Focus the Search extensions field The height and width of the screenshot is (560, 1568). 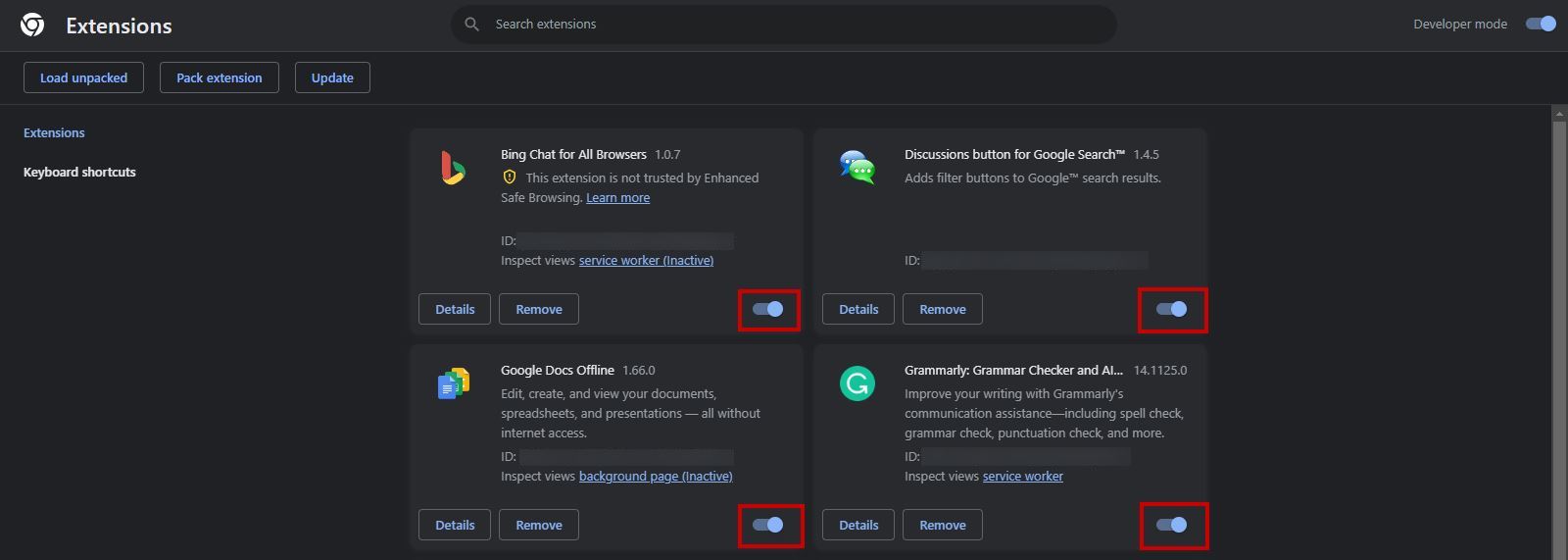[x=784, y=25]
